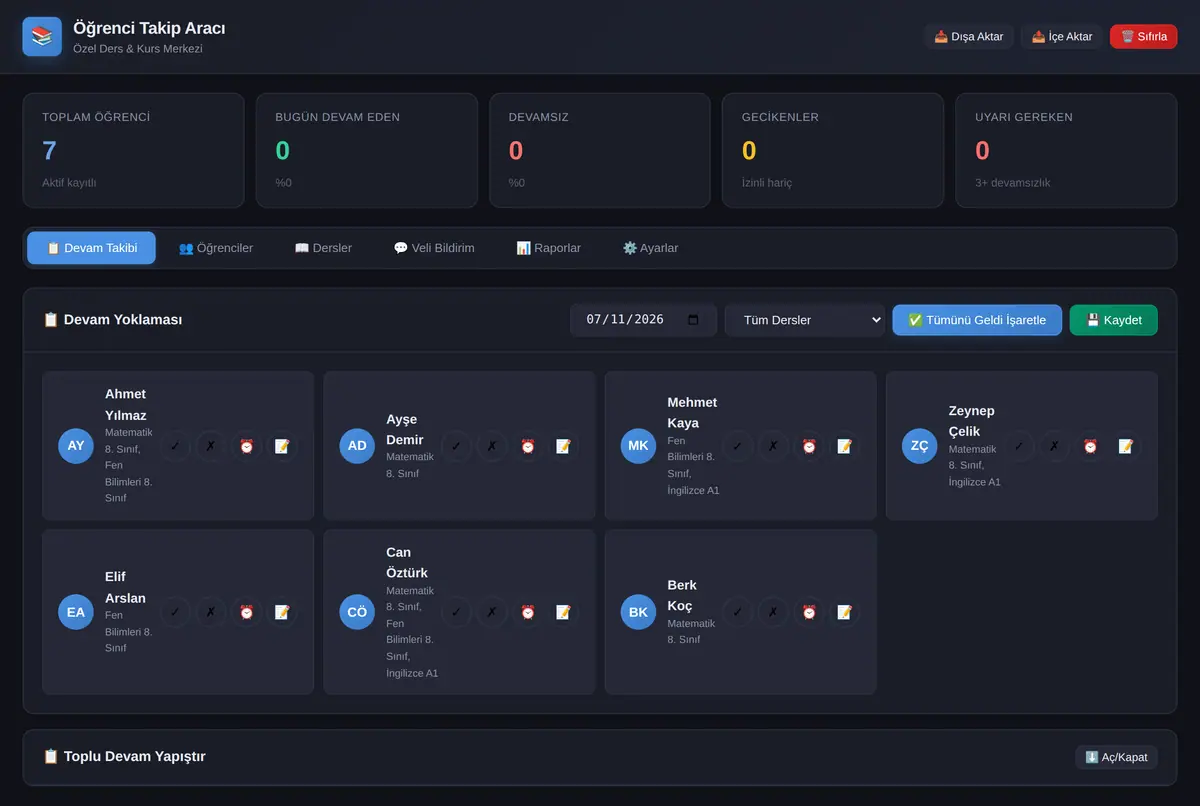Click the book app logo icon

(42, 36)
